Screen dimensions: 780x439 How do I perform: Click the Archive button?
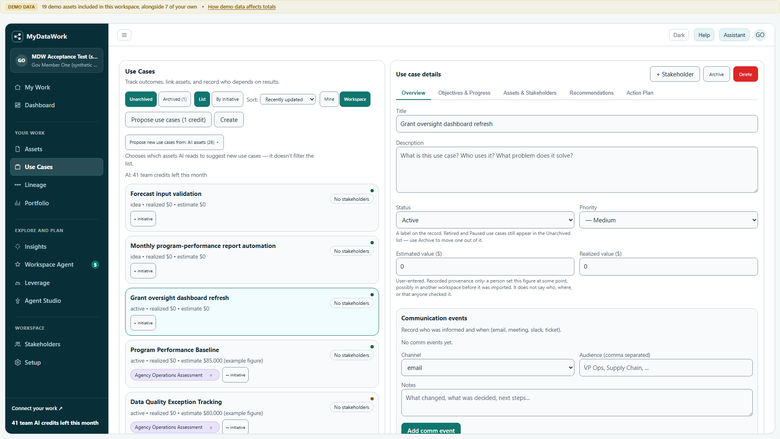716,74
